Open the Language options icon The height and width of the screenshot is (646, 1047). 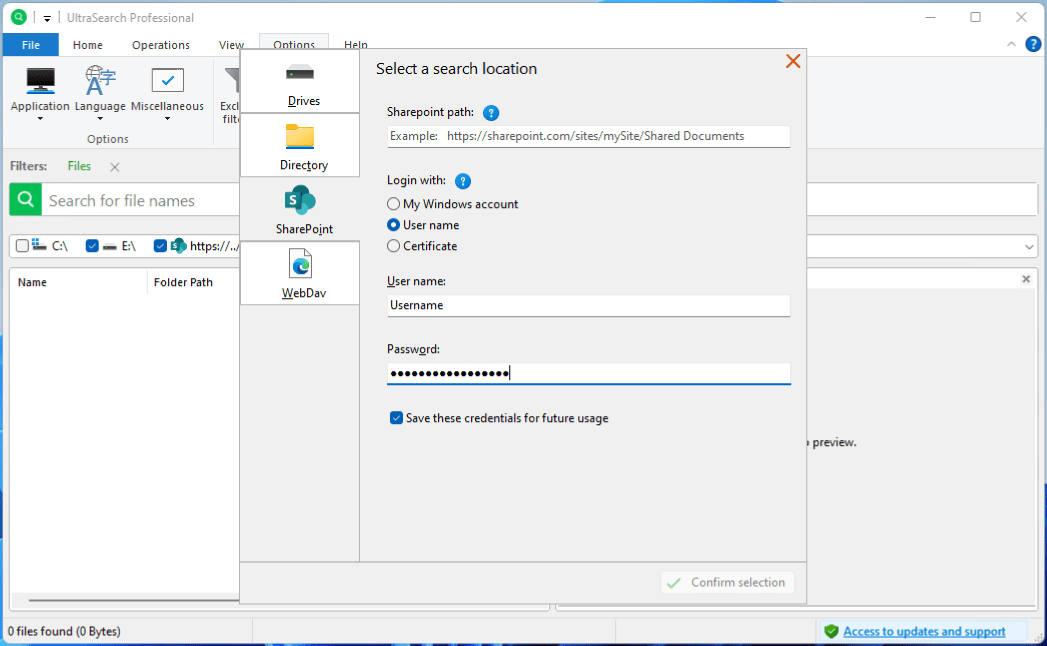[x=100, y=81]
